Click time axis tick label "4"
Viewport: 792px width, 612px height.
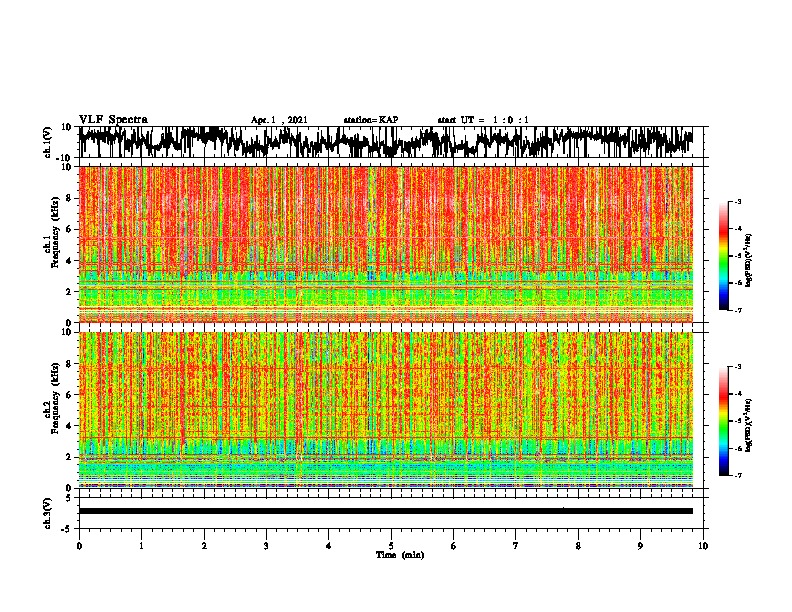(x=329, y=546)
